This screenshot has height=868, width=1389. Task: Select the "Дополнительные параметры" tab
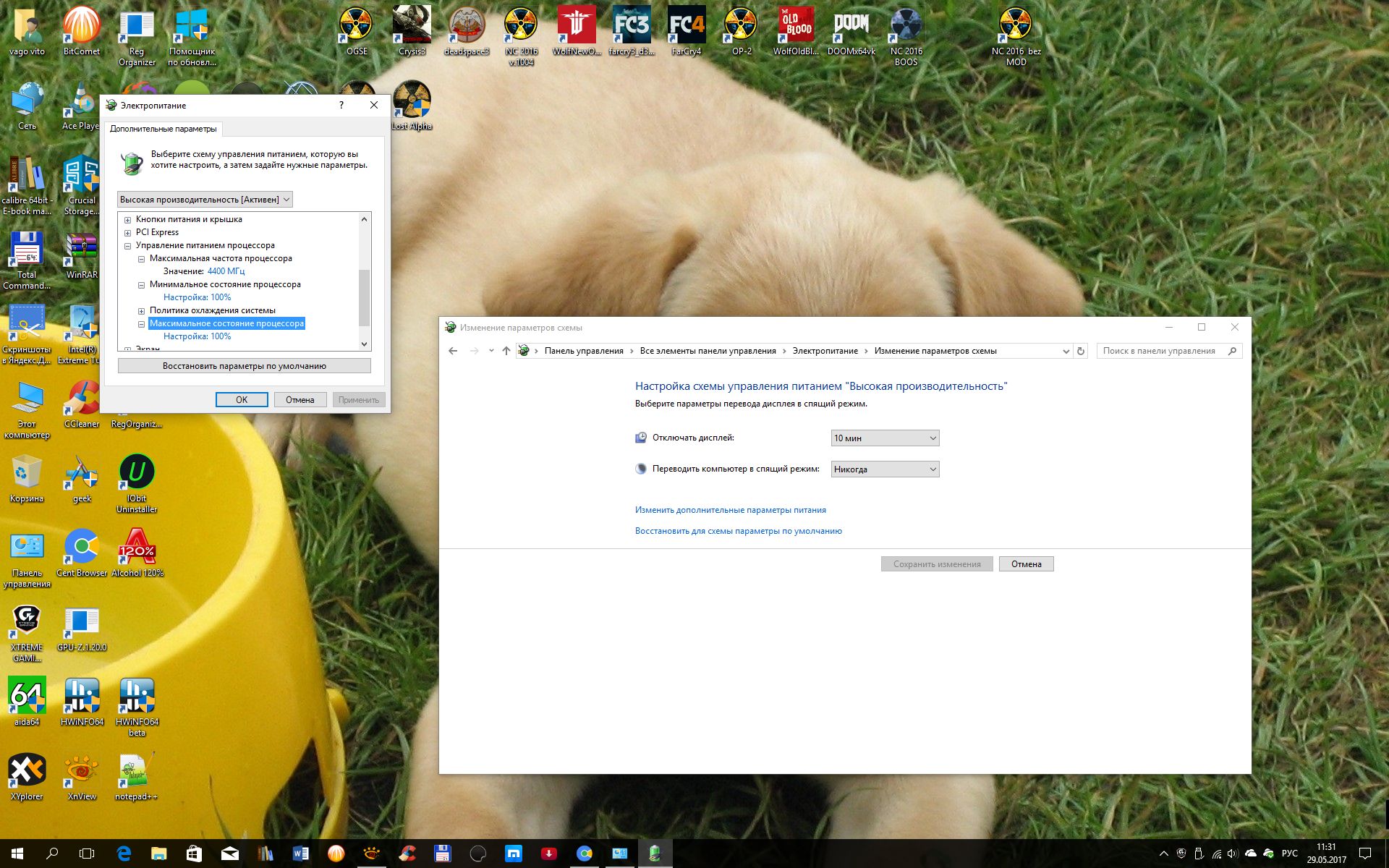[x=163, y=129]
